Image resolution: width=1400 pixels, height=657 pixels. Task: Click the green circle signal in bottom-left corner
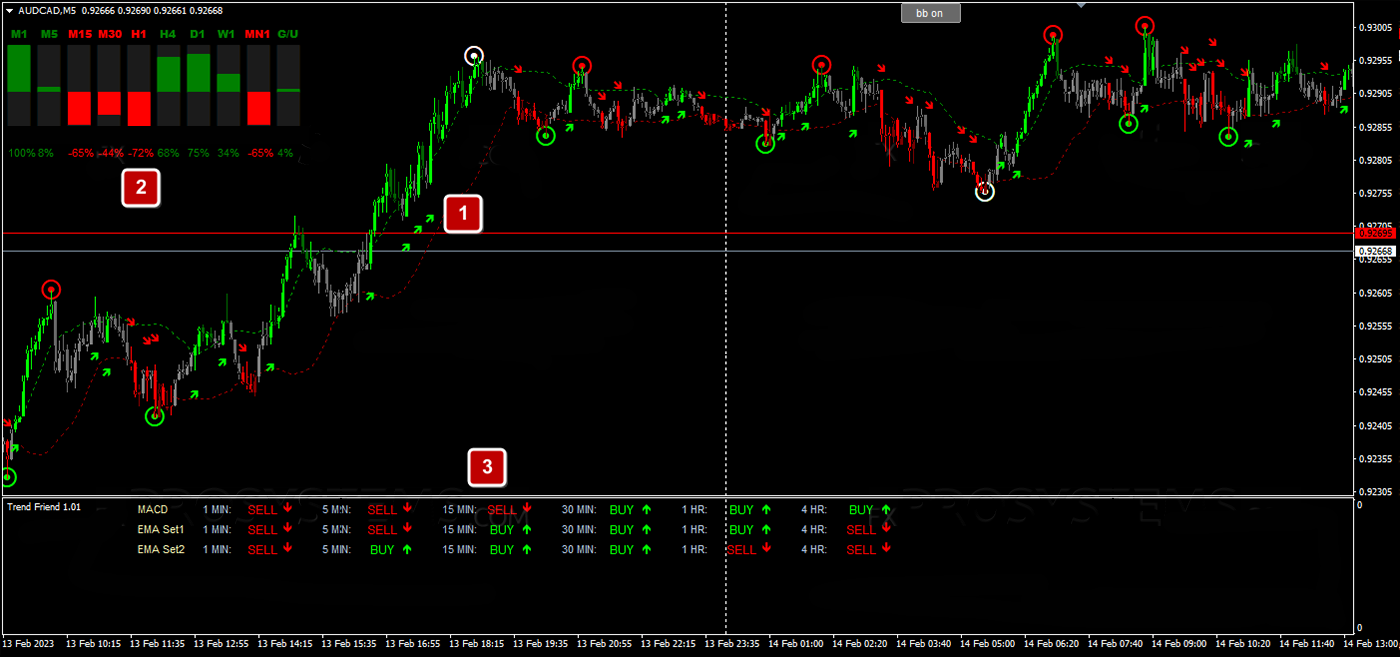(x=8, y=477)
